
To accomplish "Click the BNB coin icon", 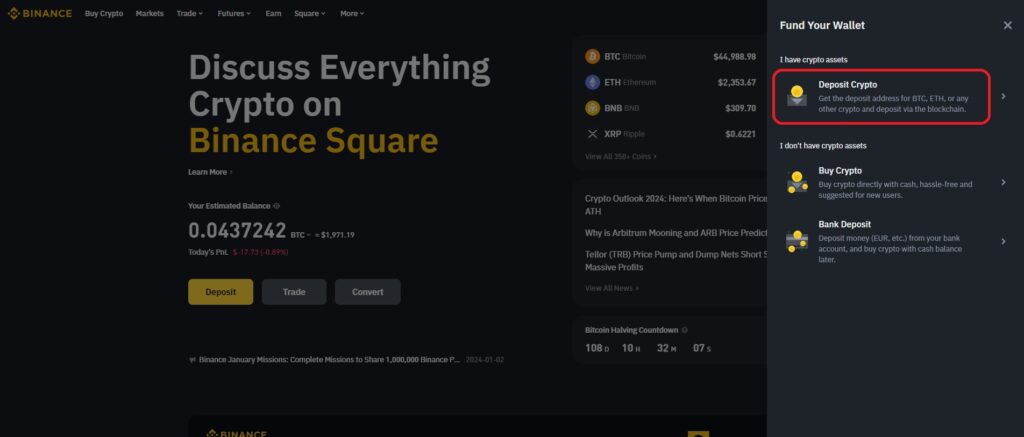I will pos(592,108).
